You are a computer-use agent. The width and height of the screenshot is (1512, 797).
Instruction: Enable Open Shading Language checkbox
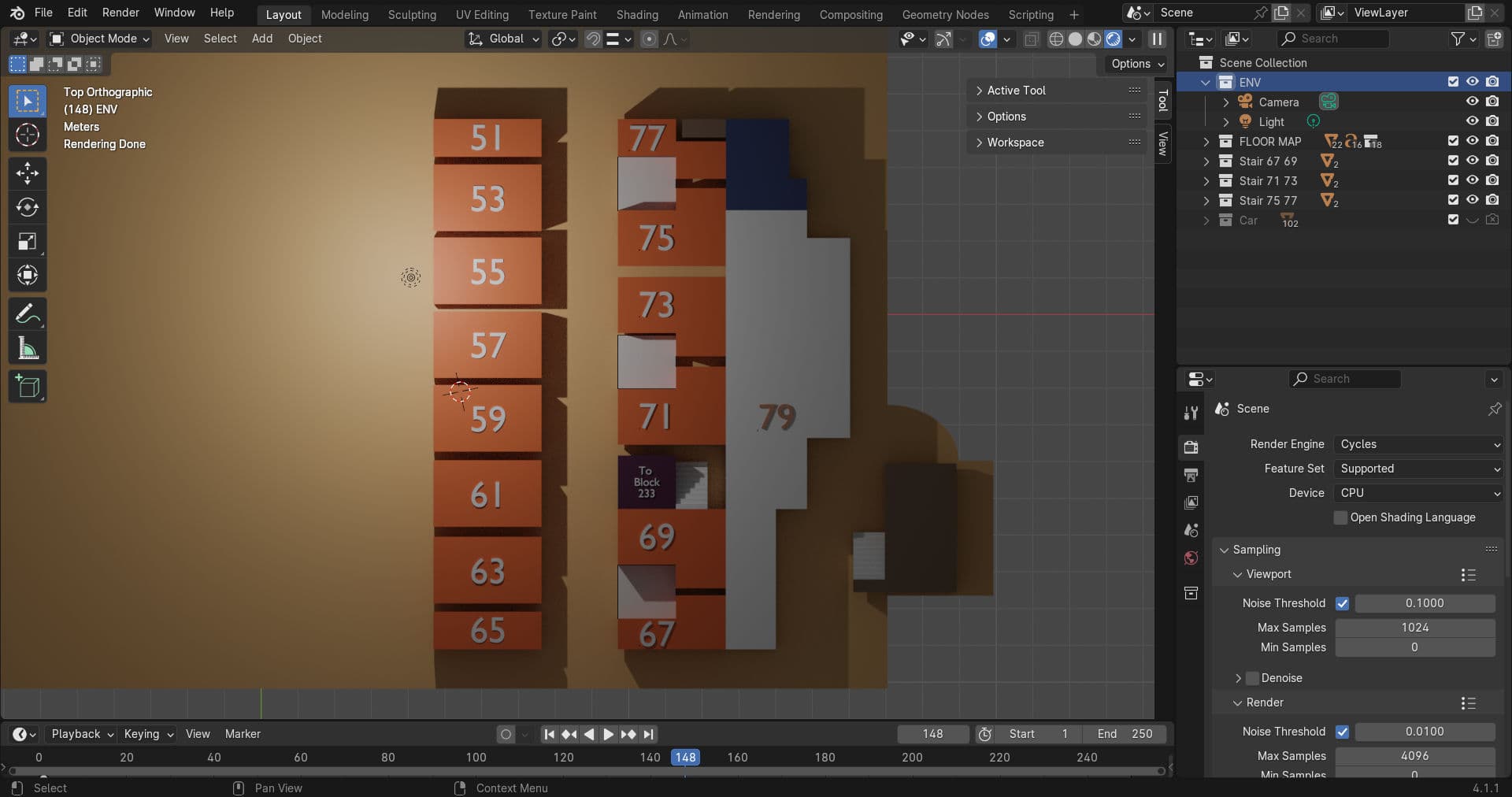coord(1340,517)
